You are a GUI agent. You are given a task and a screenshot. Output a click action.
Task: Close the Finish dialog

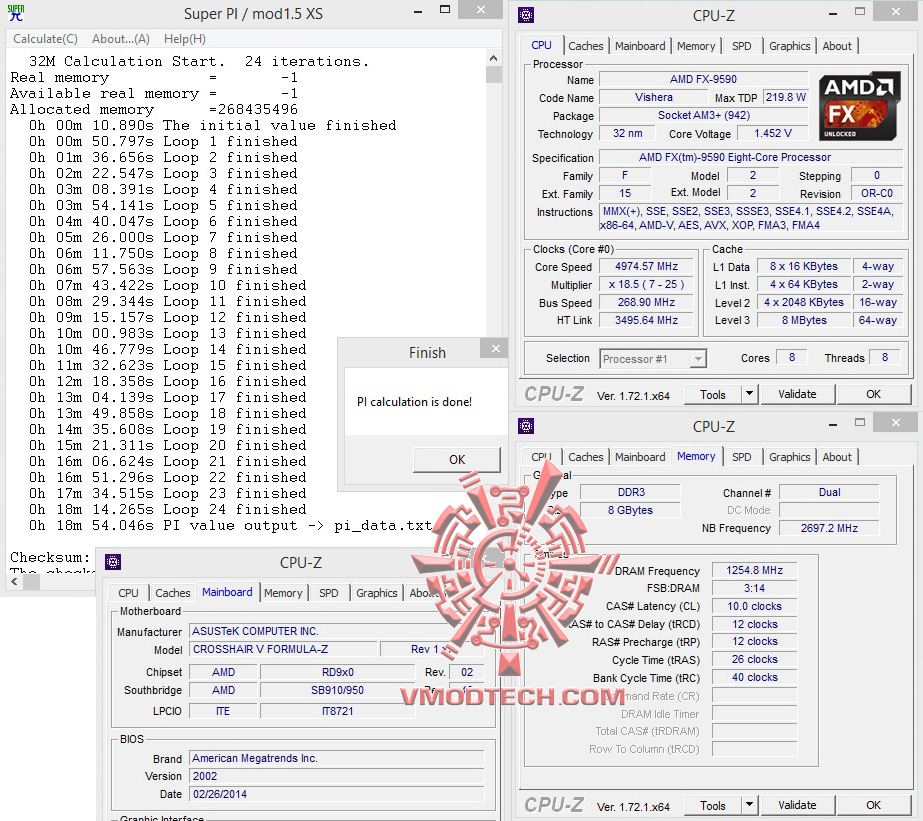click(x=495, y=348)
